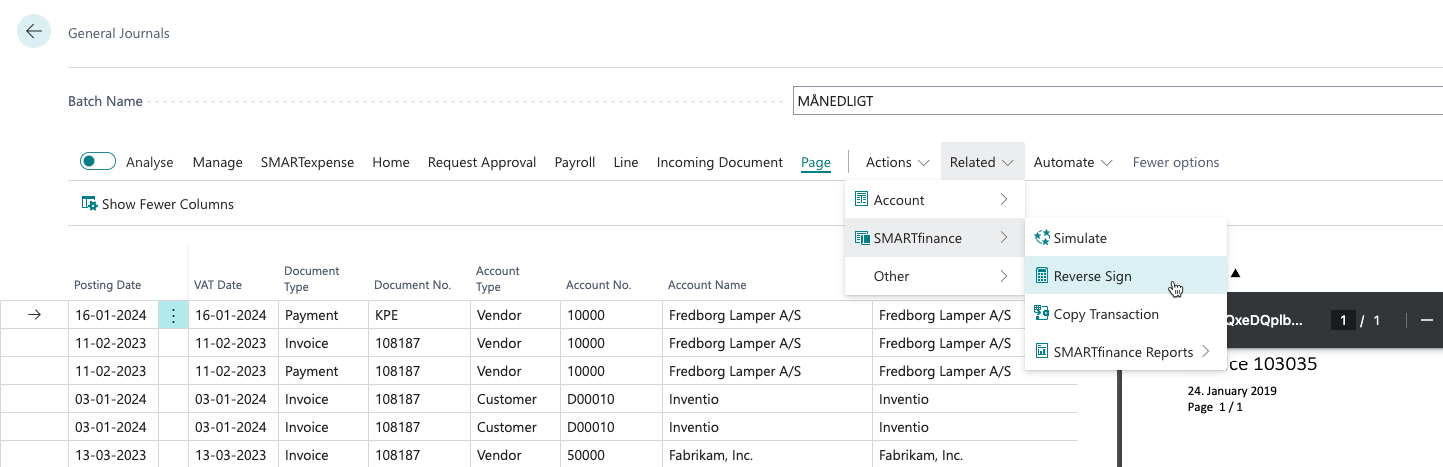The width and height of the screenshot is (1443, 467).
Task: Collapse the Related dropdown
Action: [982, 162]
